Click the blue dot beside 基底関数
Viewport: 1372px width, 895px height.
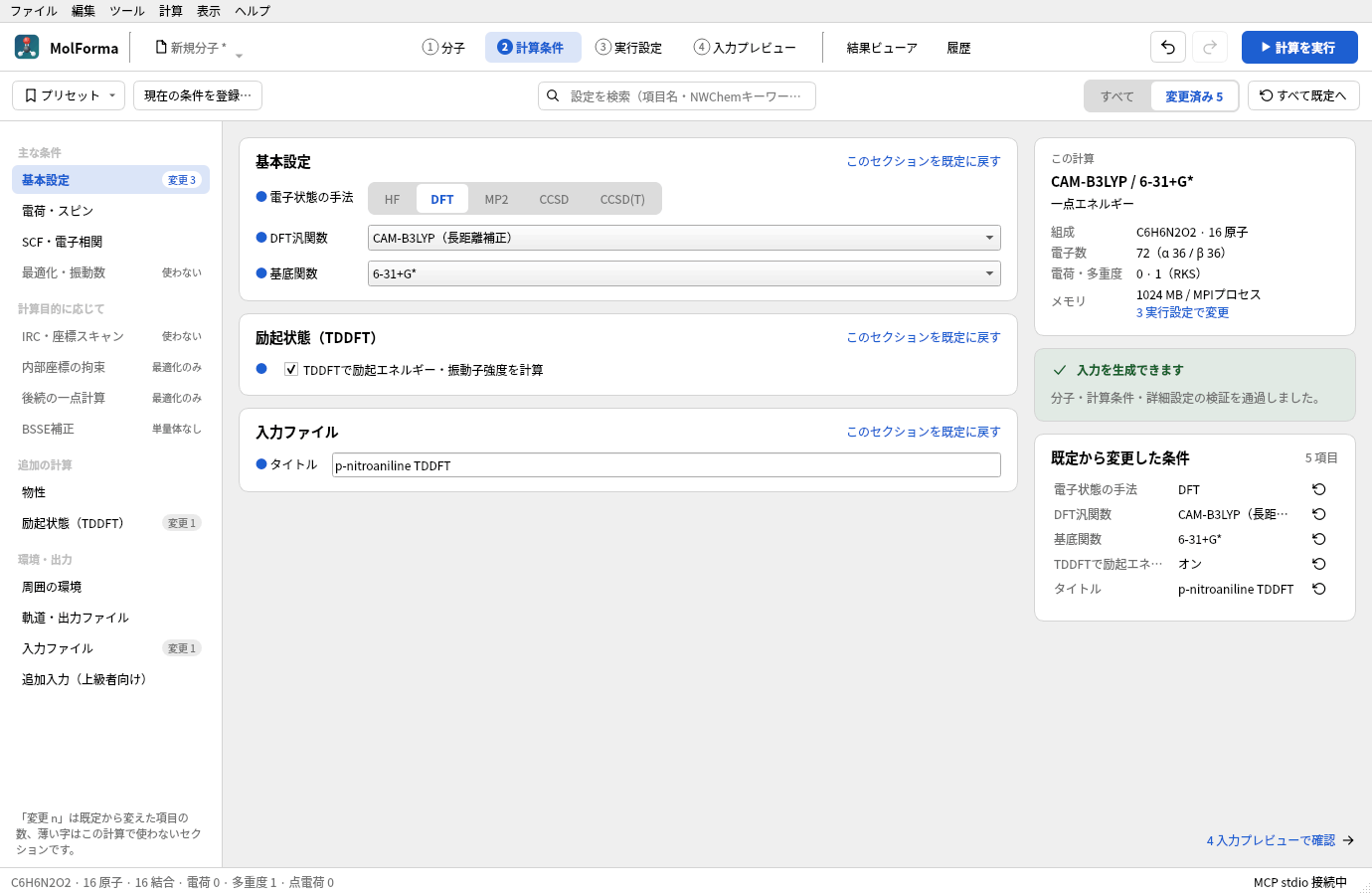coord(261,273)
